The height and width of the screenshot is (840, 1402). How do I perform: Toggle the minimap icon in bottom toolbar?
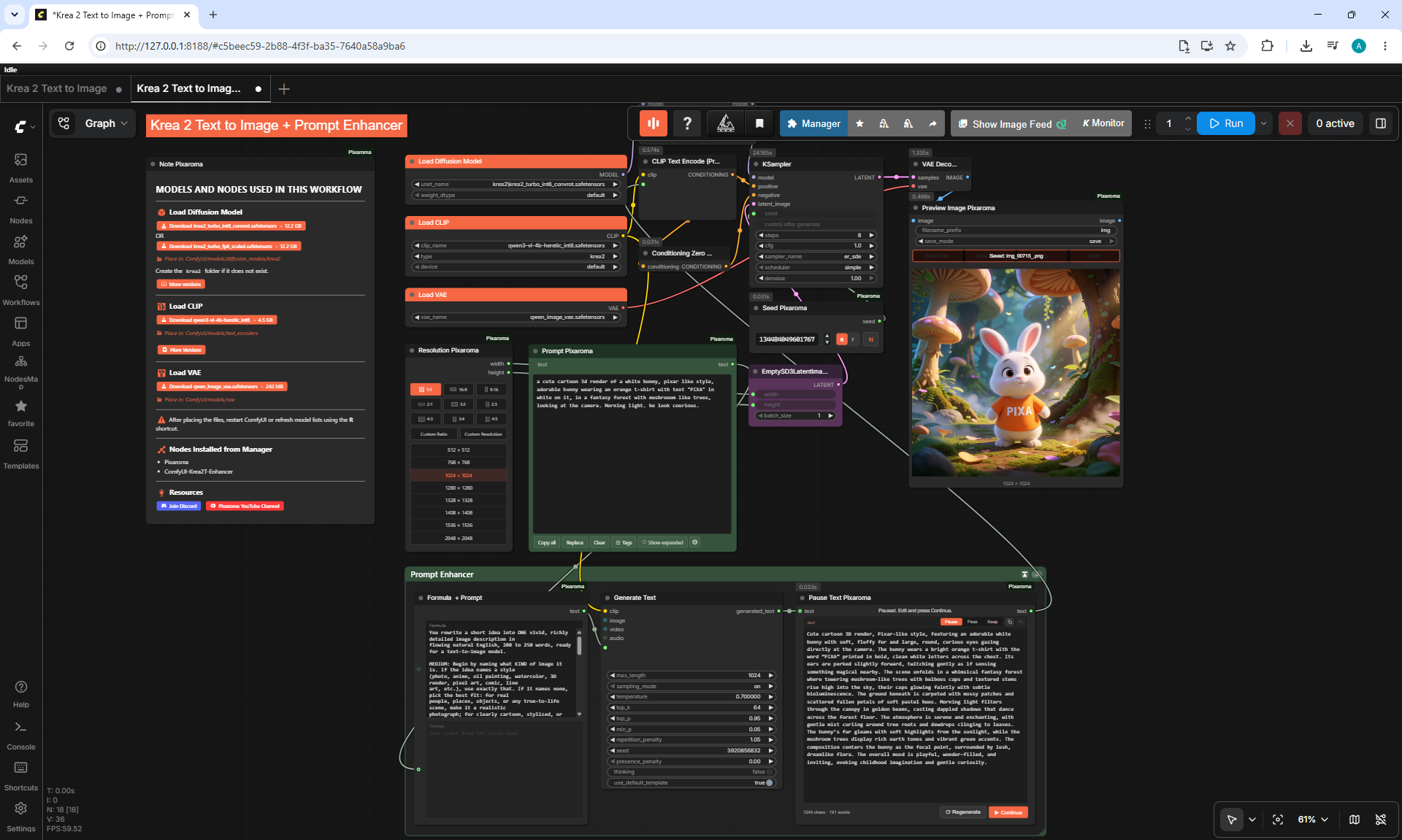tap(1355, 820)
